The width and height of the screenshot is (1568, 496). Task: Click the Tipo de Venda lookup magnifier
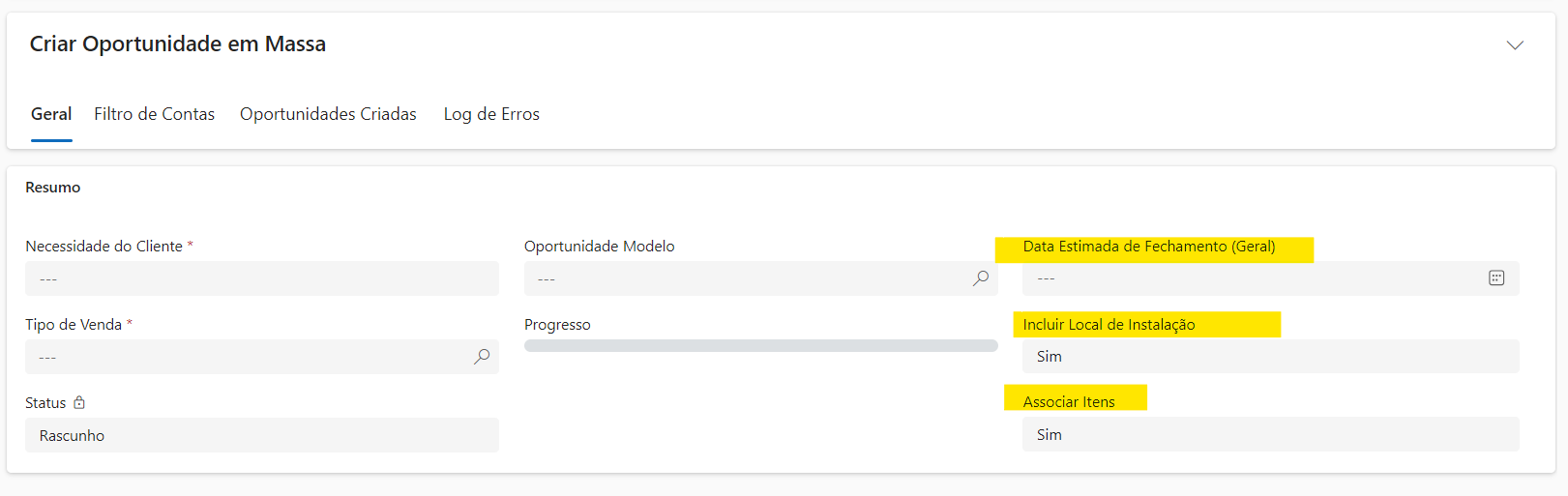point(481,357)
